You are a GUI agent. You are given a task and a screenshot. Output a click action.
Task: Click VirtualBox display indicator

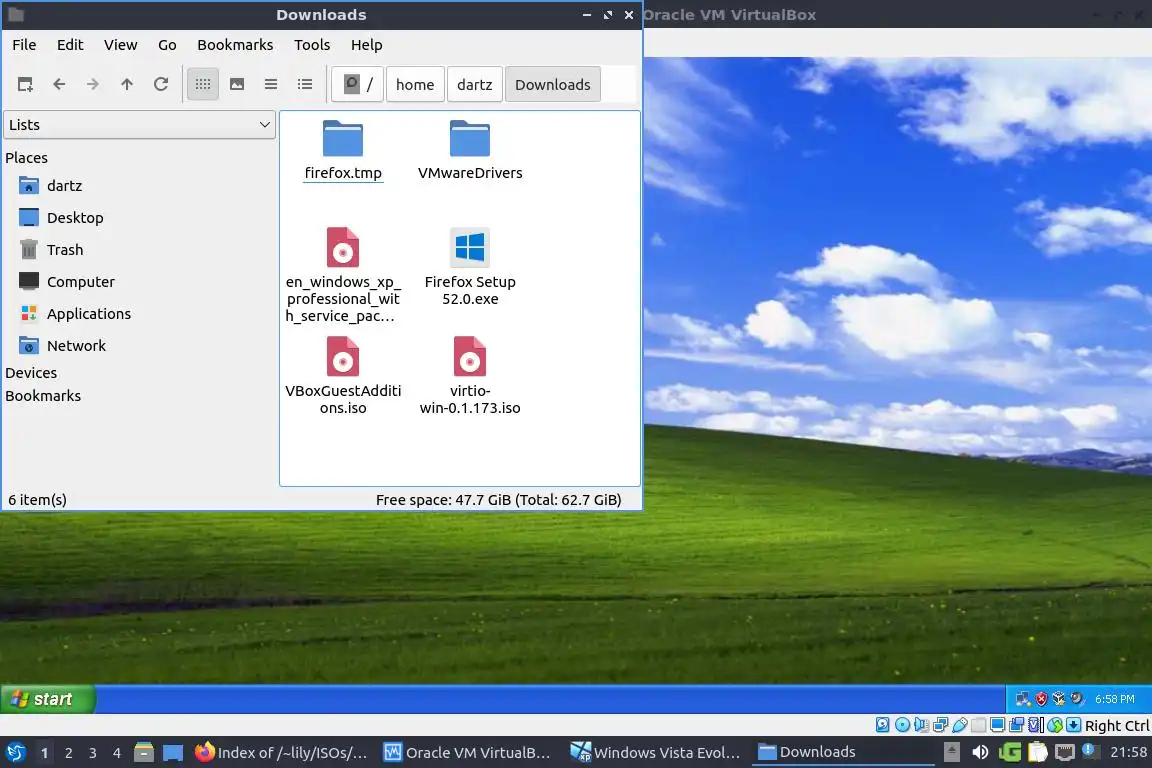click(x=997, y=725)
